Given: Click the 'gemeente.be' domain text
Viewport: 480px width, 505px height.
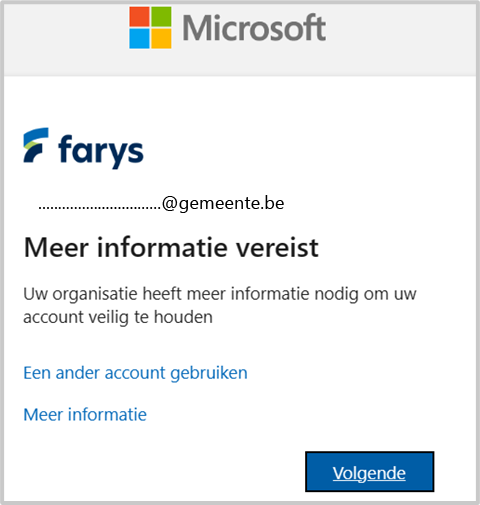Looking at the screenshot, I should 232,204.
